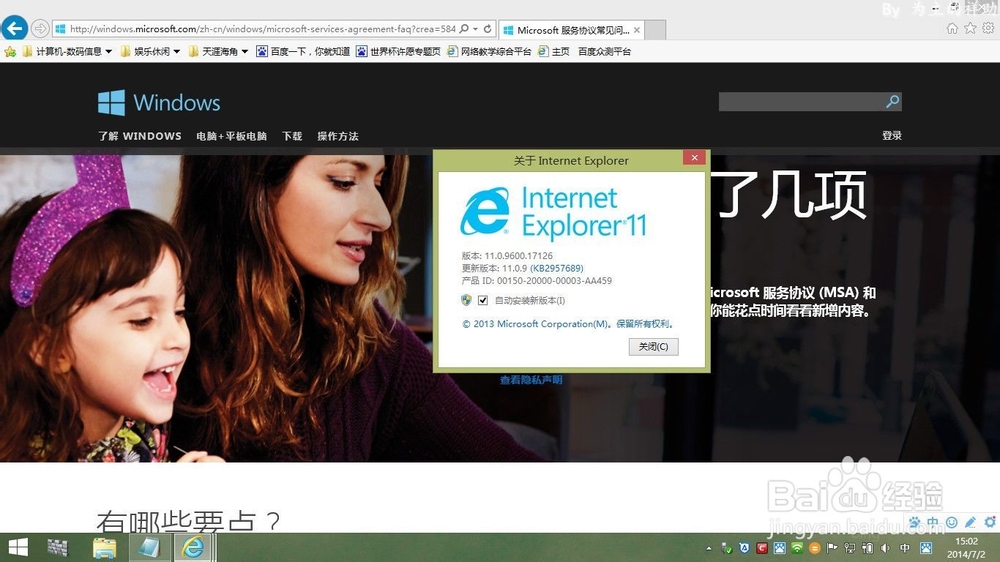1000x562 pixels.
Task: Click the orange round tray icon
Action: [814, 548]
